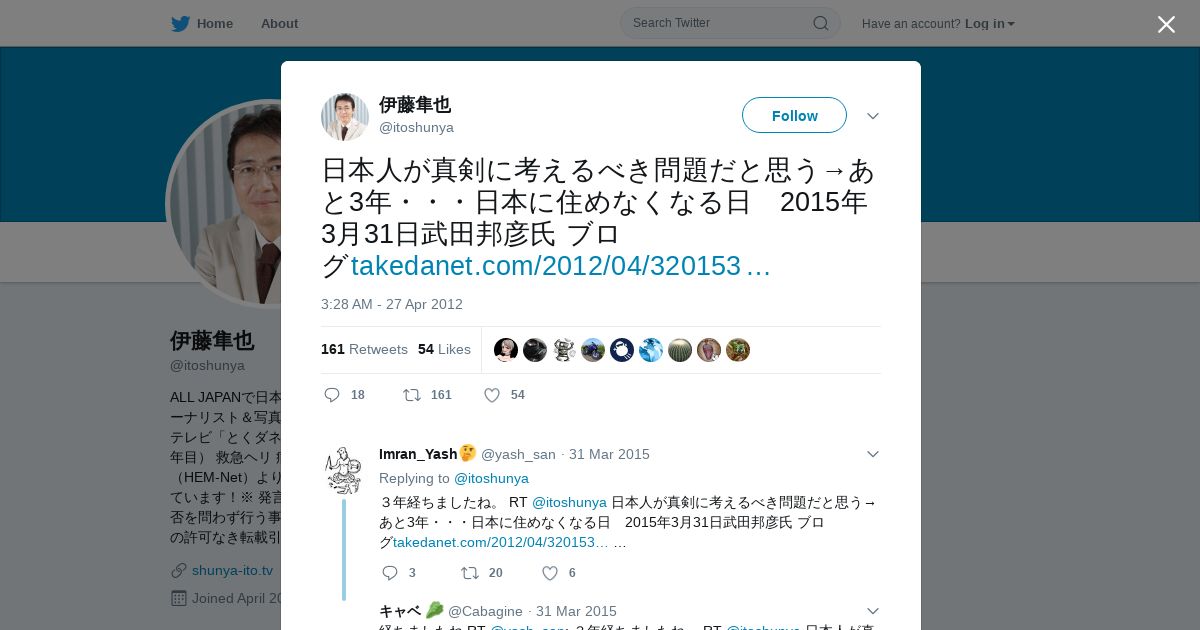
Task: Go to the About menu item
Action: click(x=279, y=24)
